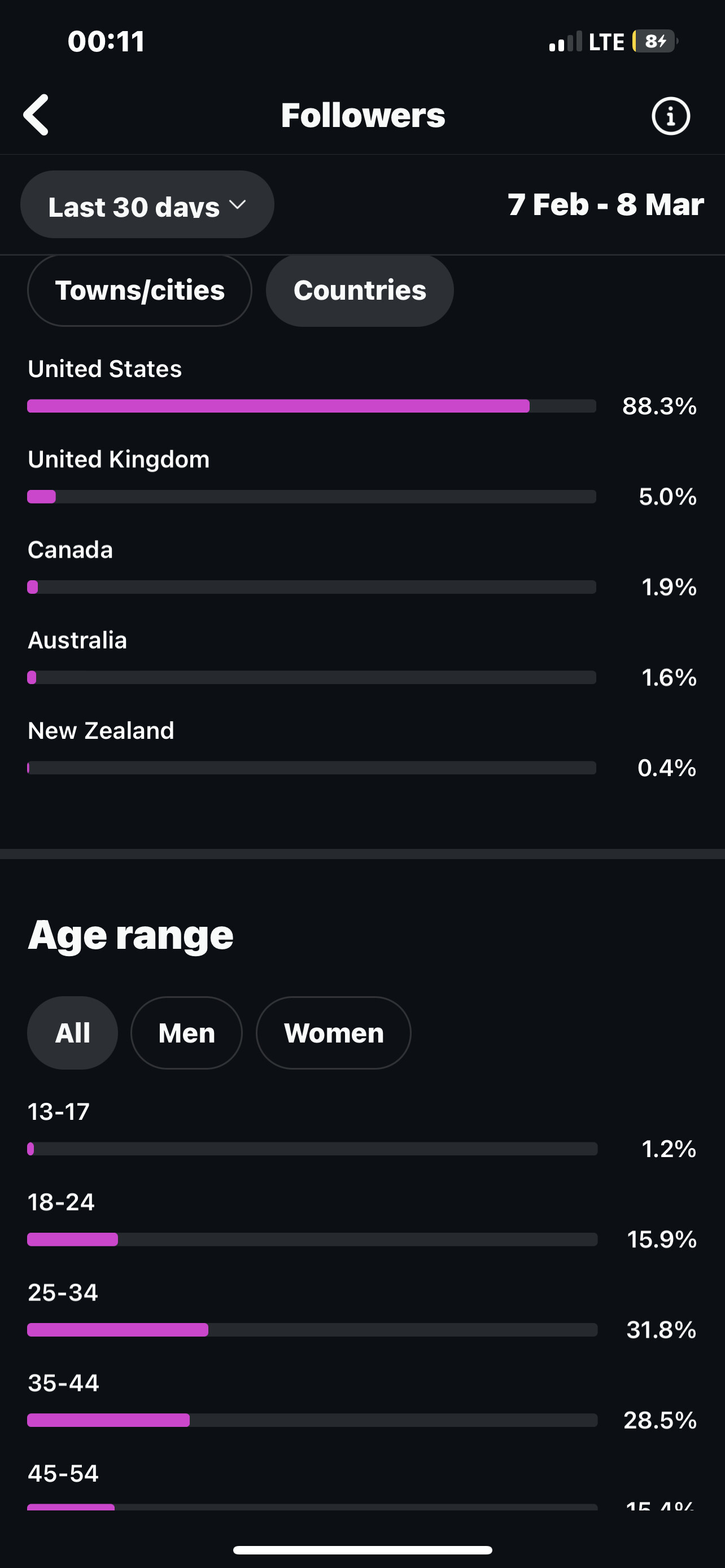725x1568 pixels.
Task: Open the info icon in header
Action: click(670, 116)
